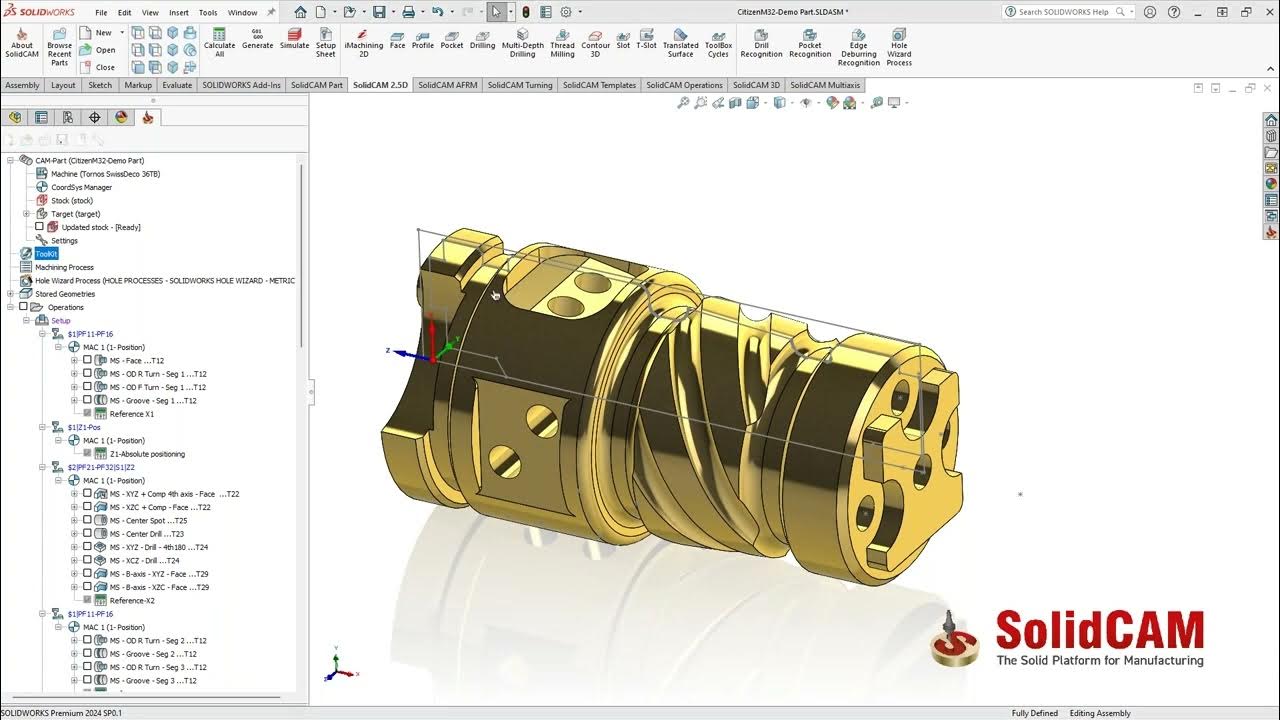The height and width of the screenshot is (720, 1280).
Task: Start Drill Recognition
Action: pyautogui.click(x=761, y=45)
